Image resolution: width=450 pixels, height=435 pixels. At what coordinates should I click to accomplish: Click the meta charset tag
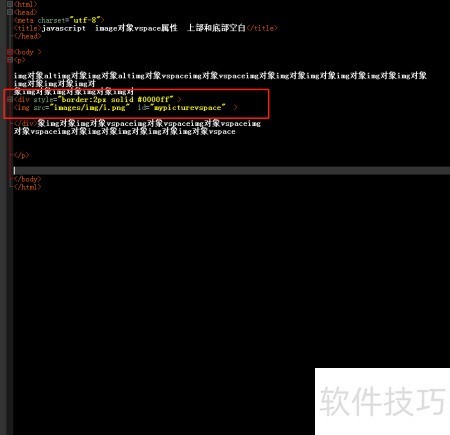(59, 20)
